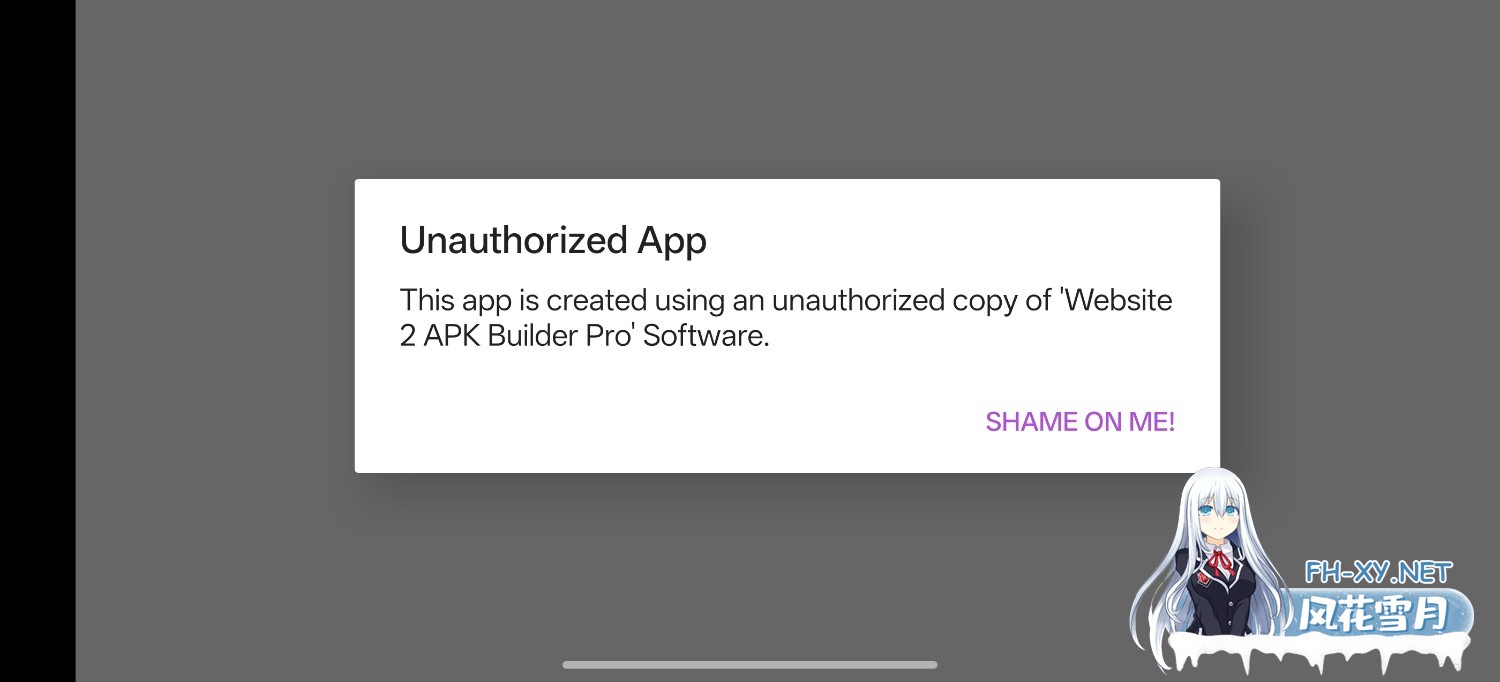
Task: Click the FH-XY.NET watermark text
Action: pos(1378,573)
